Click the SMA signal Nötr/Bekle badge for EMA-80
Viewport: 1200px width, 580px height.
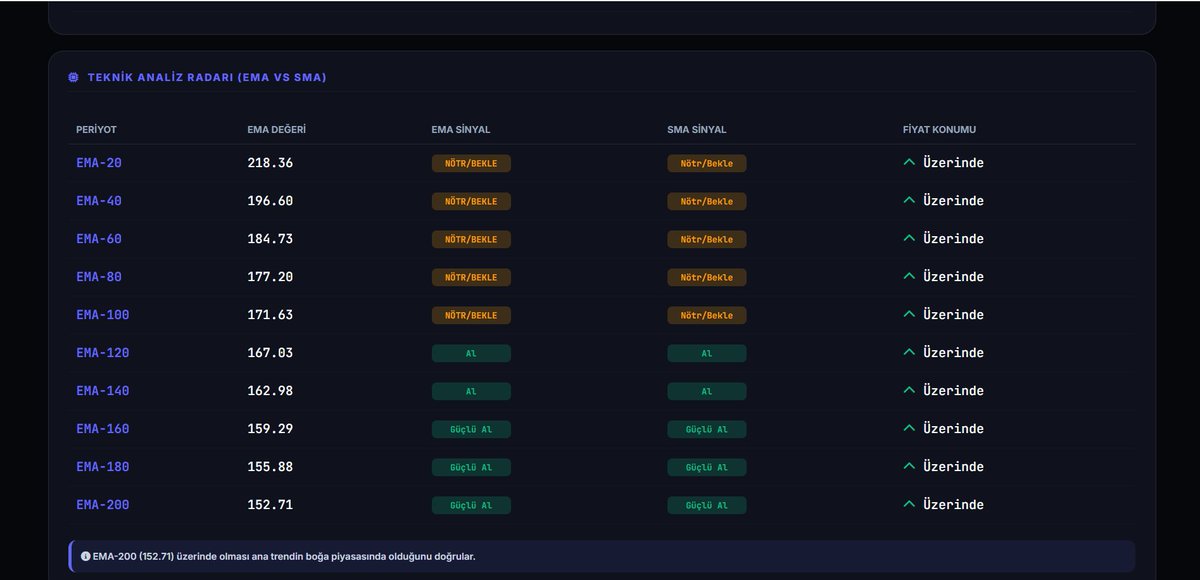(x=707, y=277)
